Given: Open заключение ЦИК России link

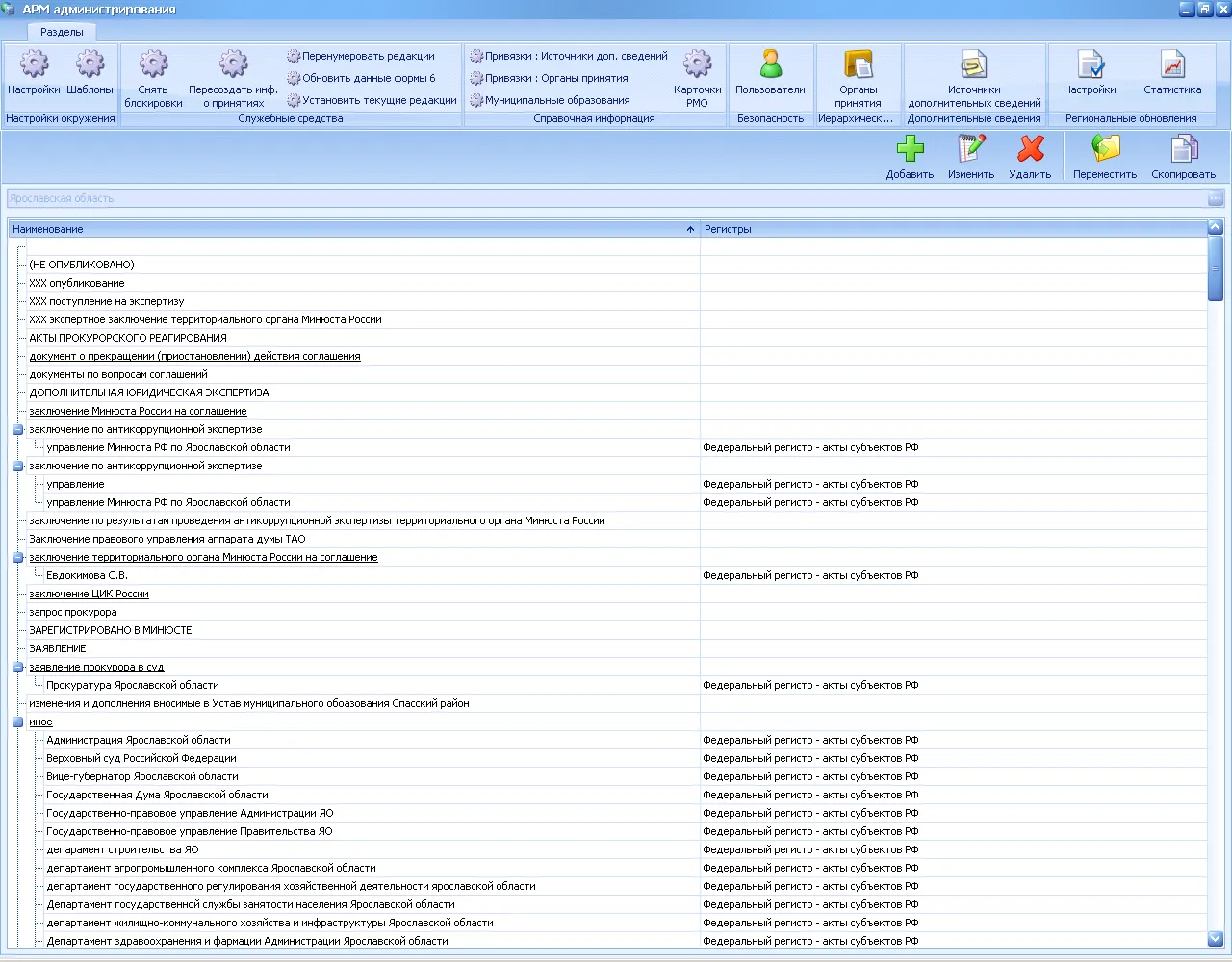Looking at the screenshot, I should click(89, 594).
